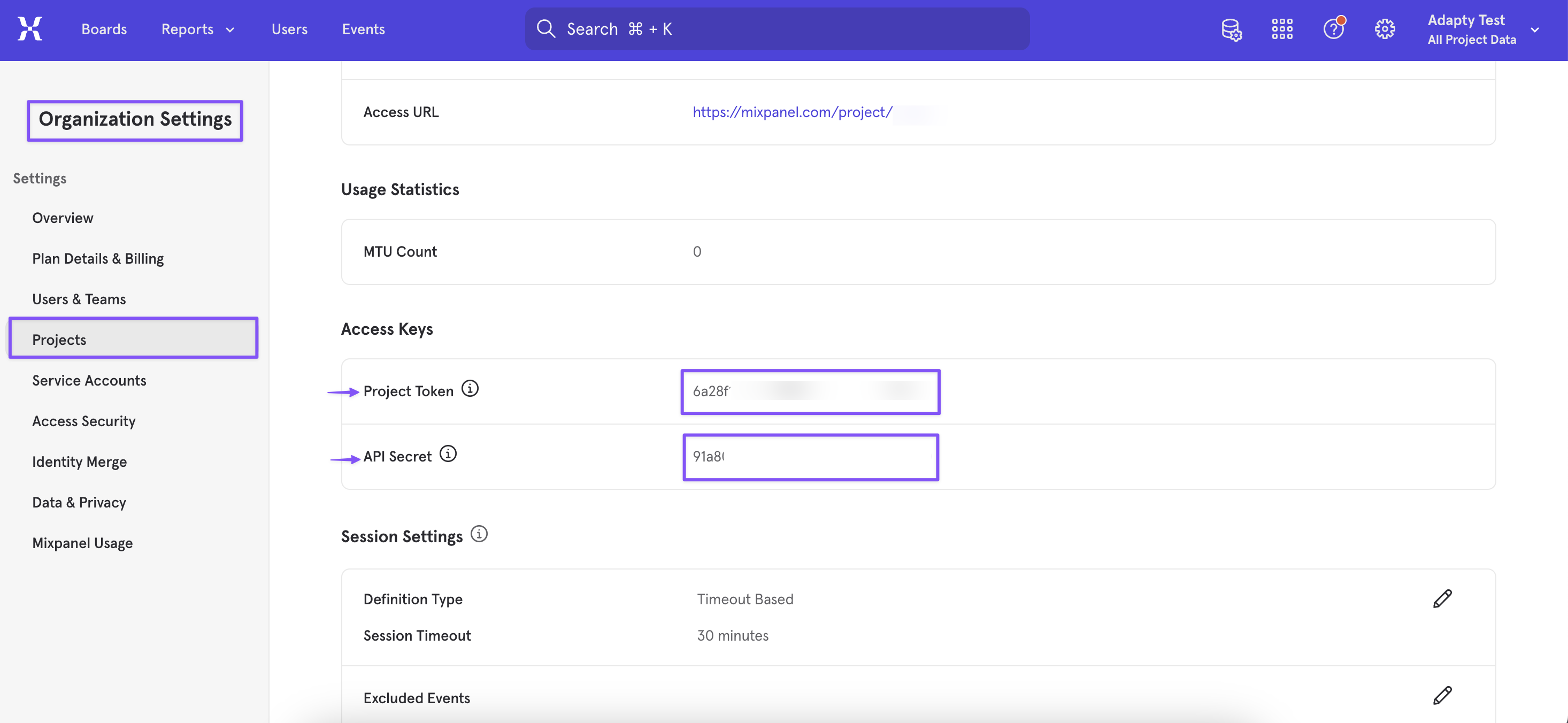
Task: Expand the Reports dropdown menu
Action: click(x=197, y=29)
